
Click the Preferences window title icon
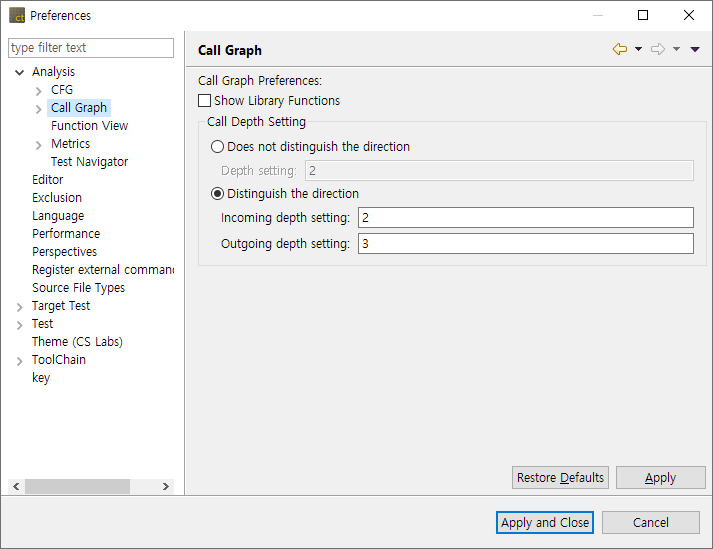(x=17, y=15)
